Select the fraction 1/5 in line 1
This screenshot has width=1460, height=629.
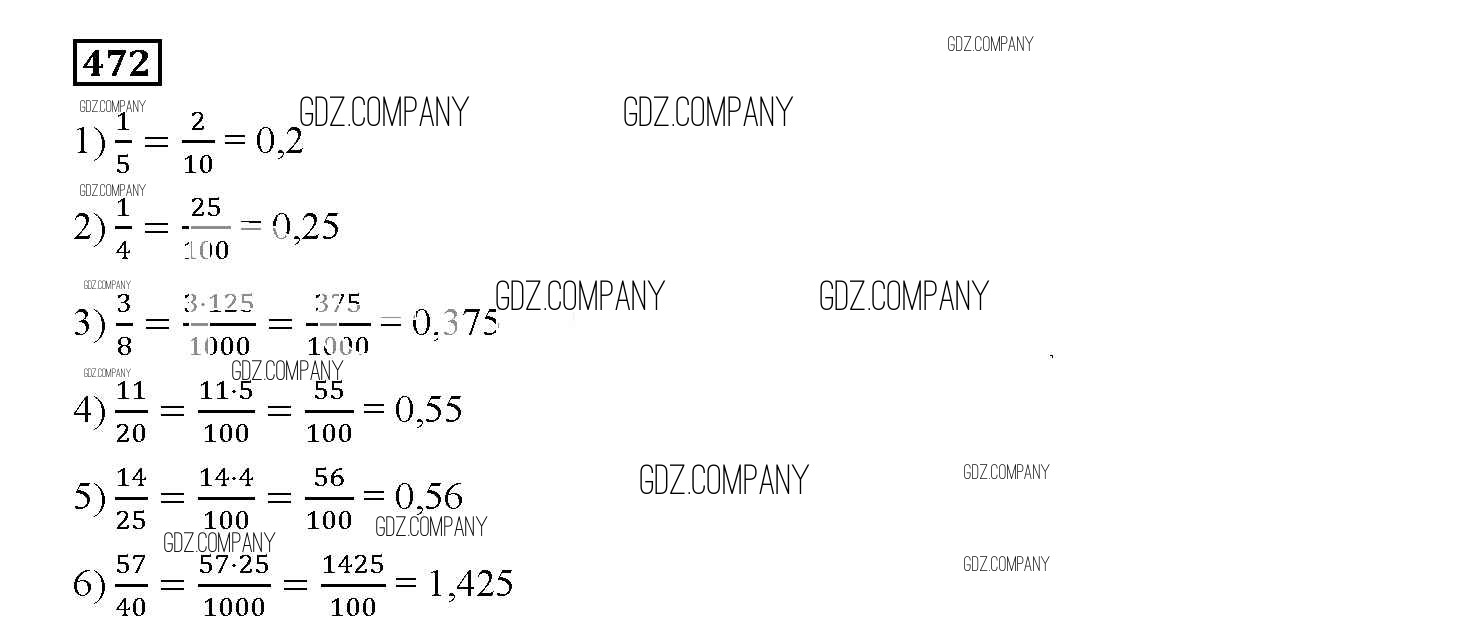point(123,143)
